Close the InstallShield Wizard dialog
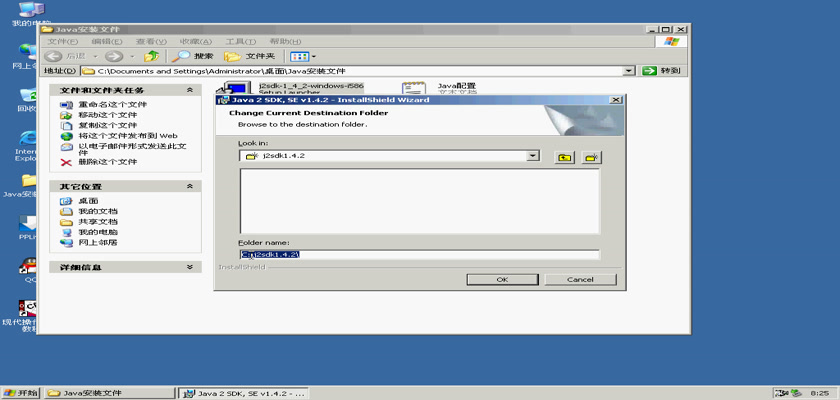Viewport: 840px width, 400px height. click(616, 100)
